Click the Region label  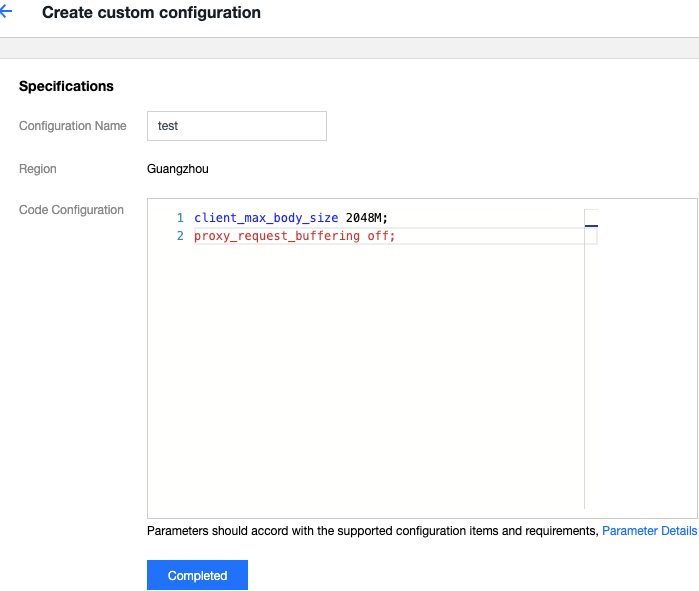pos(38,169)
